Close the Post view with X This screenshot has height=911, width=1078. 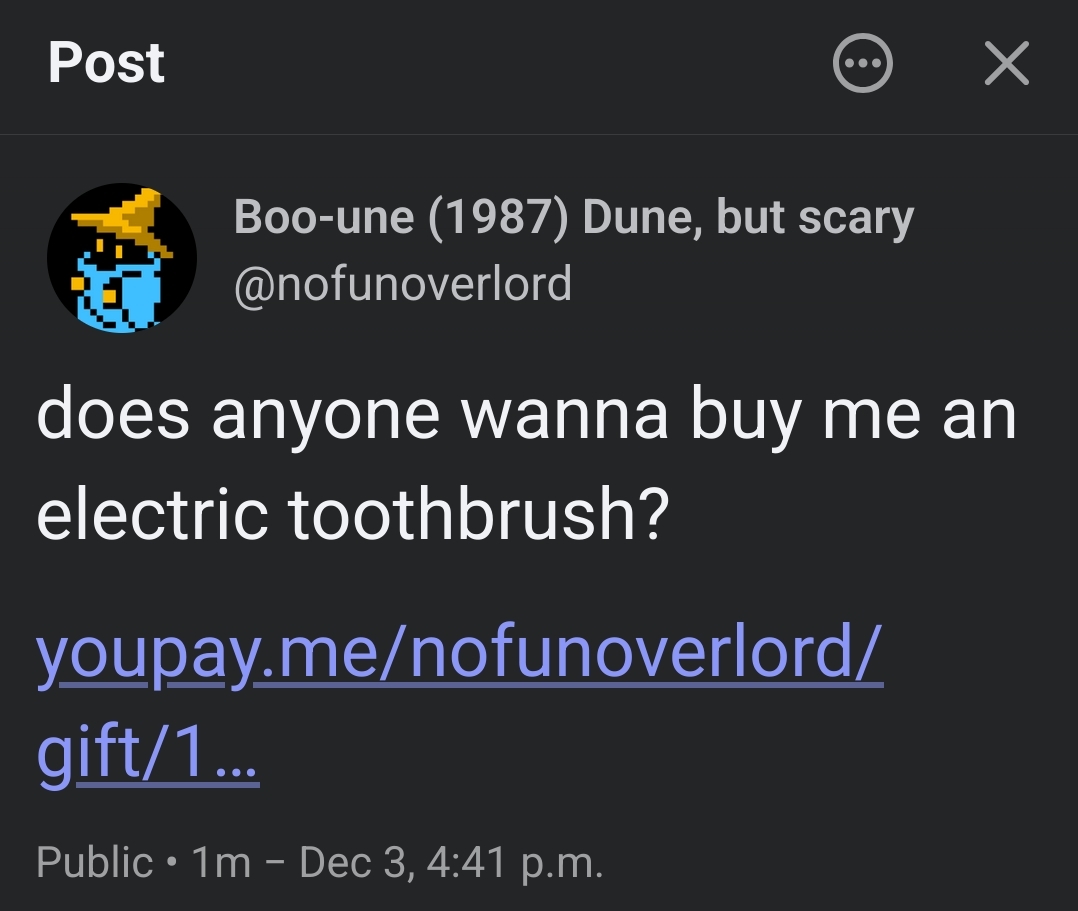coord(1006,65)
